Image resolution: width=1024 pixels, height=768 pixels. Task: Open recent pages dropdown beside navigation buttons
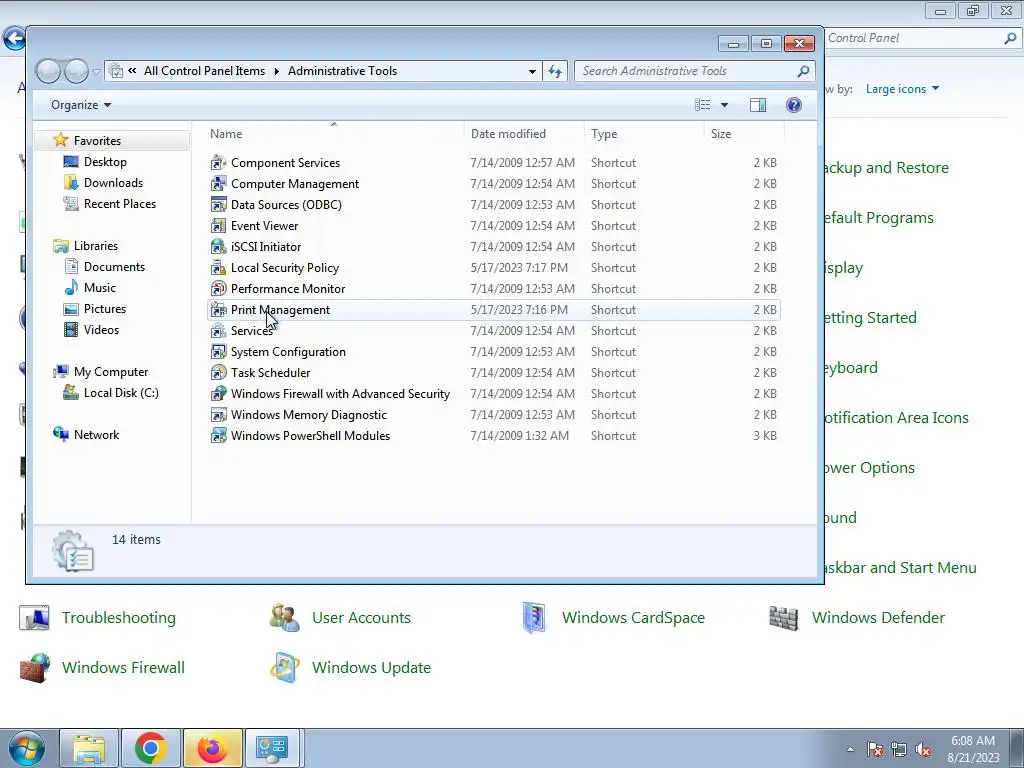(x=96, y=71)
